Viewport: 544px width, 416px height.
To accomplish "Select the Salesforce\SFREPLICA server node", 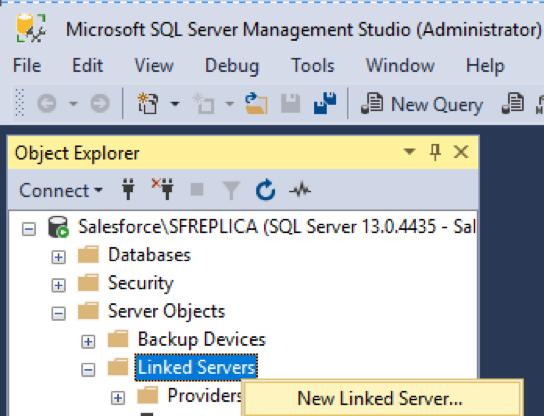I will [276, 227].
